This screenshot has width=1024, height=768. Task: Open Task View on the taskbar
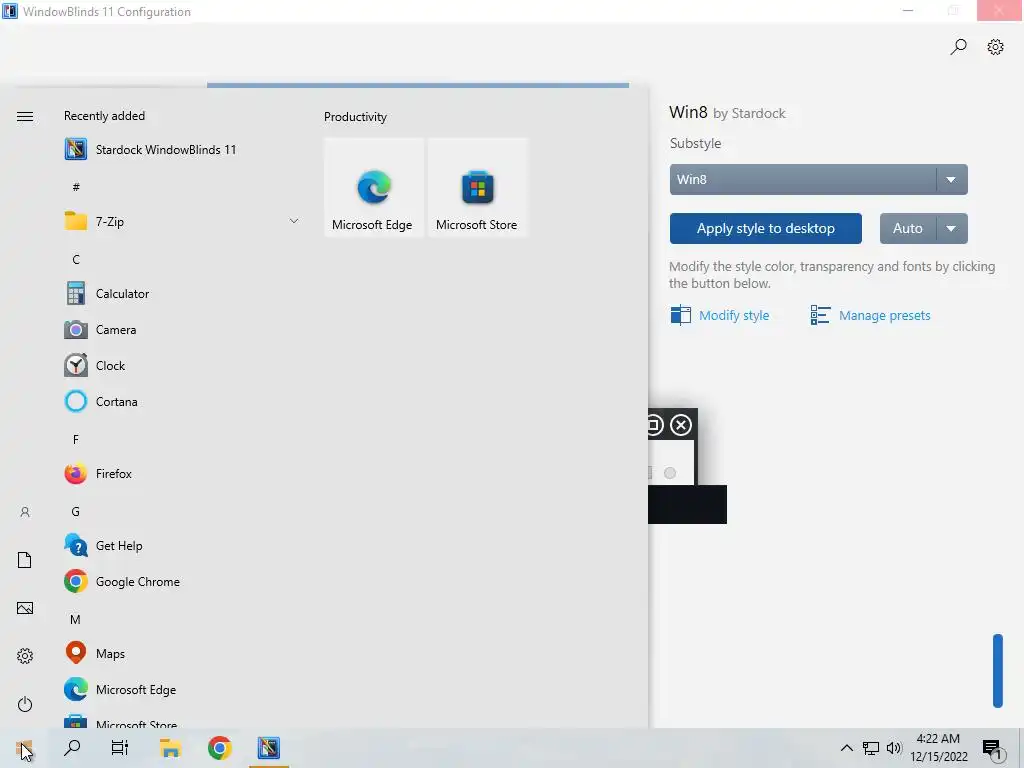pos(120,748)
